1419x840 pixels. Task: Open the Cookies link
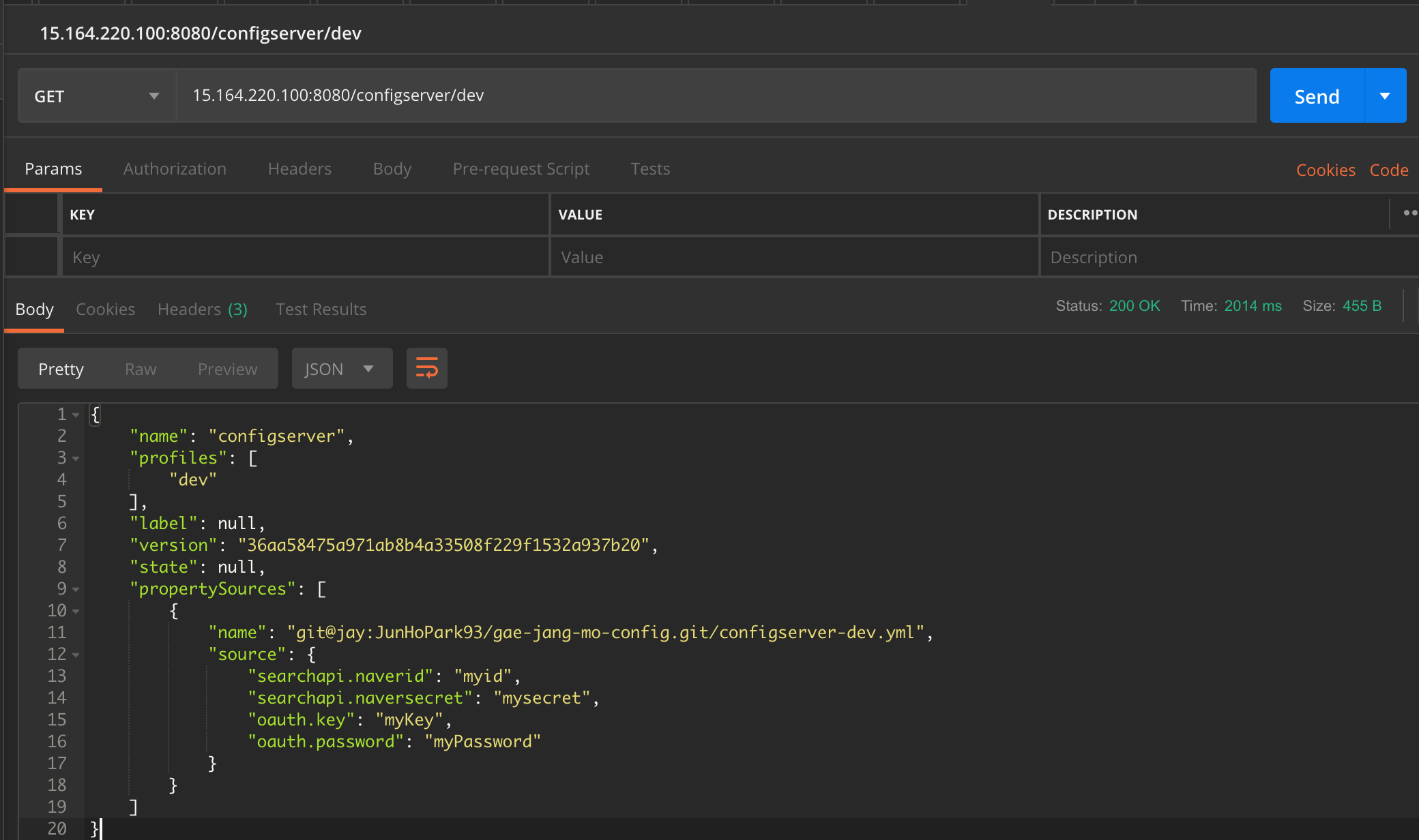pos(1325,170)
